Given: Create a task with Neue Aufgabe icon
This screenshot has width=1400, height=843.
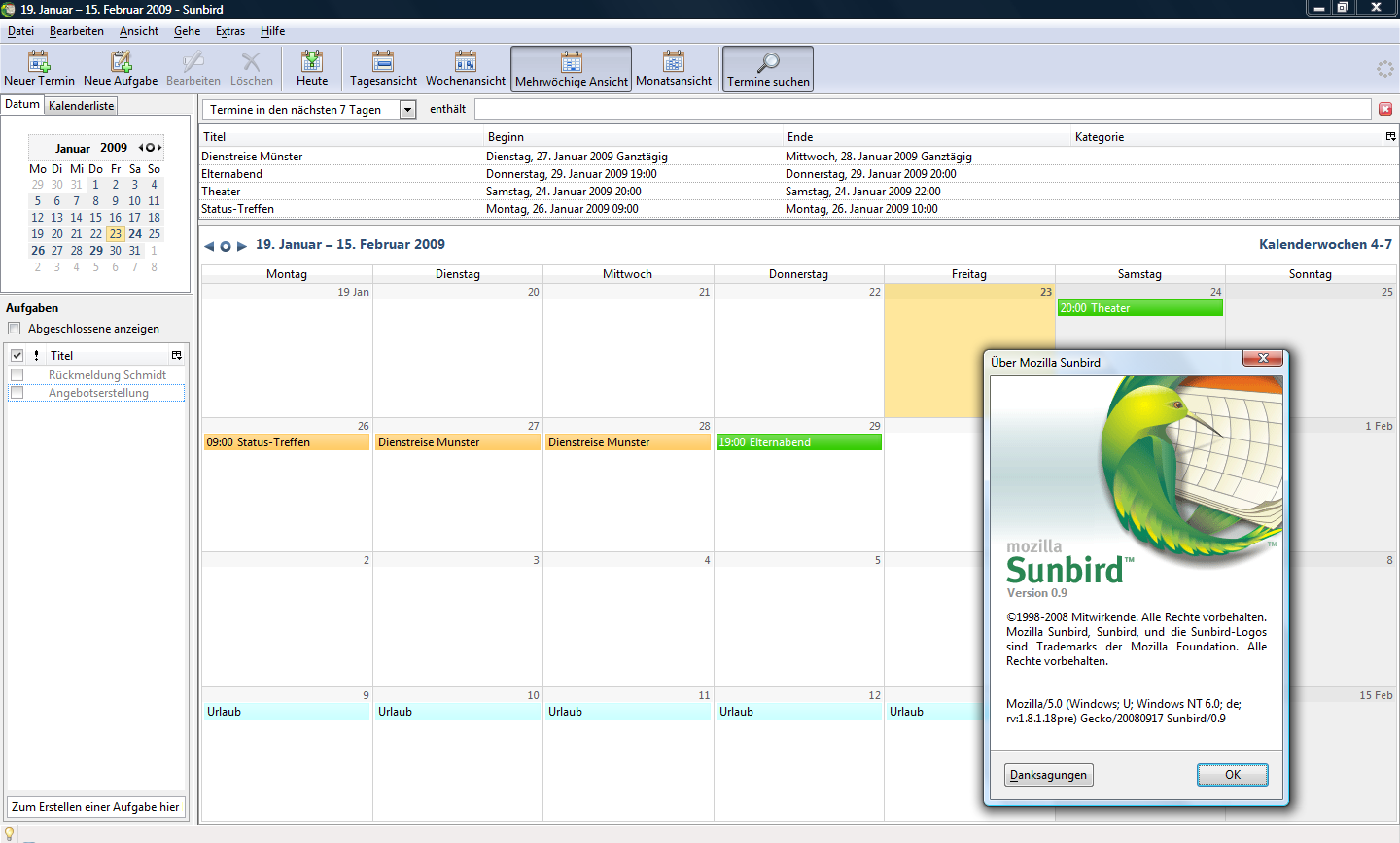Looking at the screenshot, I should click(x=121, y=63).
